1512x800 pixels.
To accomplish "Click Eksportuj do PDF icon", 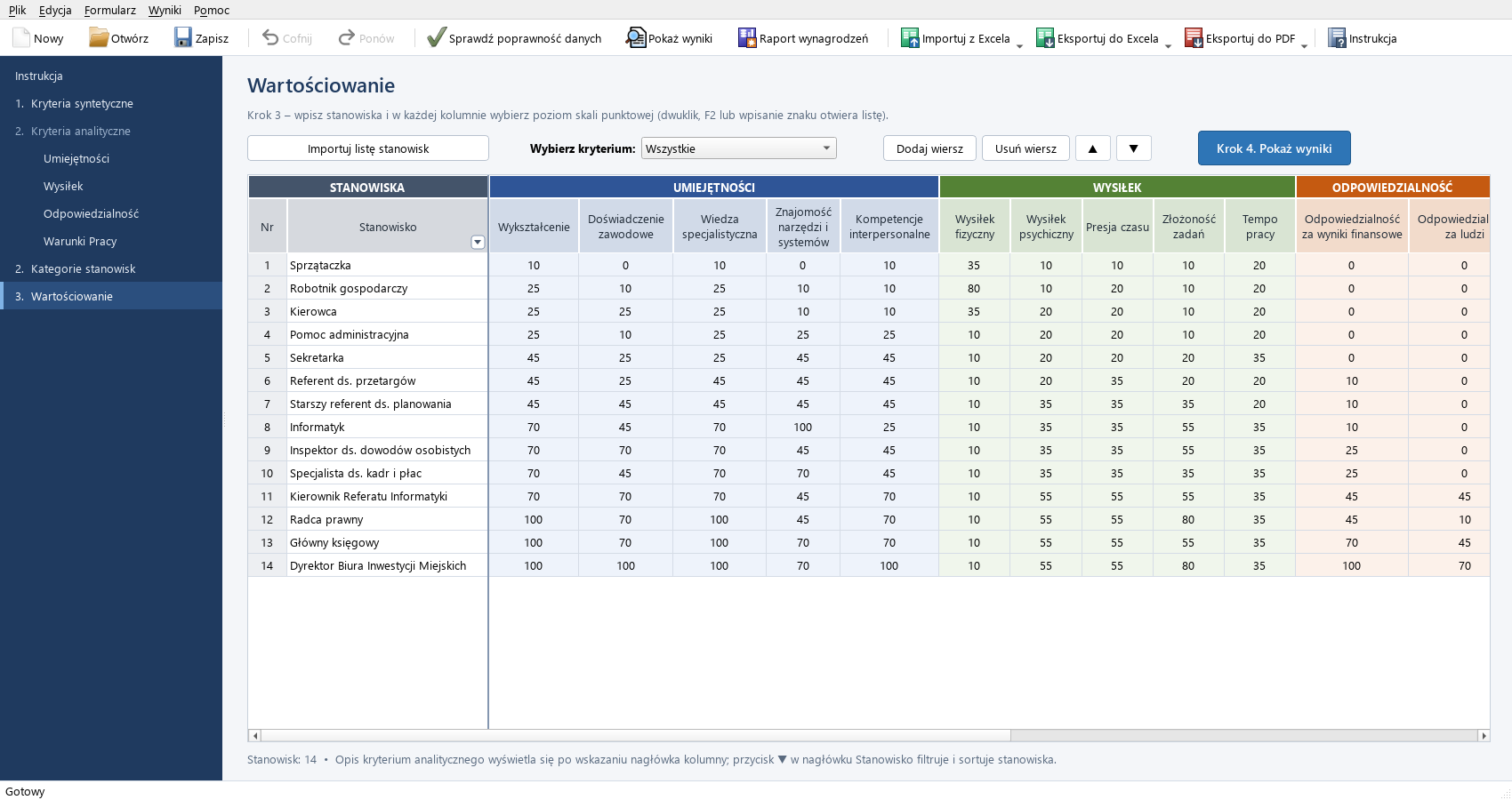I will click(1194, 38).
